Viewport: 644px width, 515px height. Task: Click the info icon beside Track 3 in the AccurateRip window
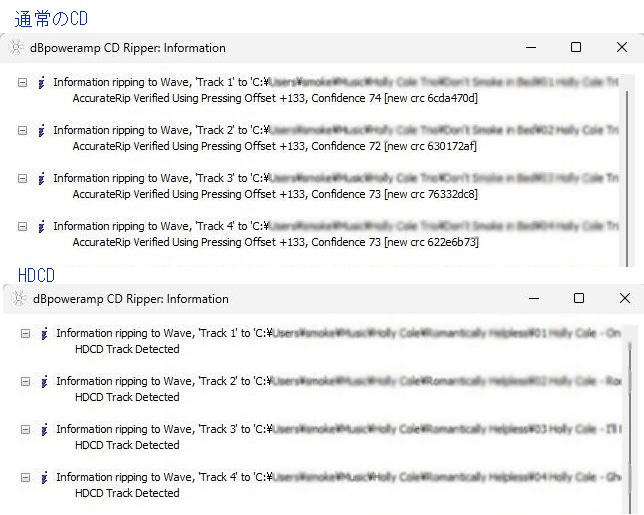(41, 178)
